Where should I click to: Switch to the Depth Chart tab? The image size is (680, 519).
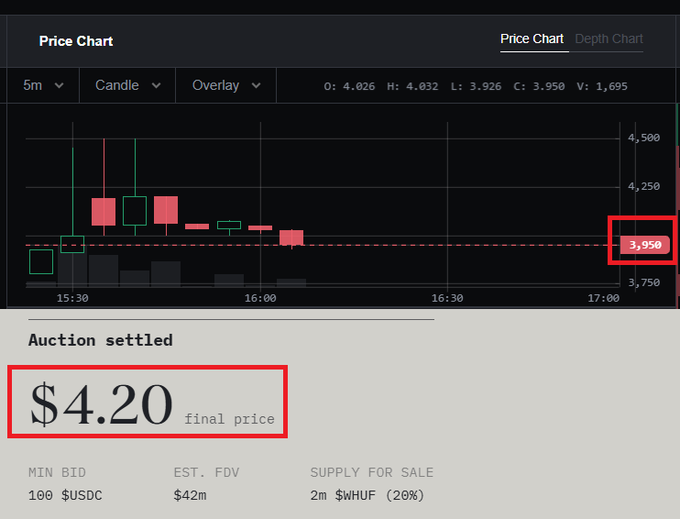(608, 39)
